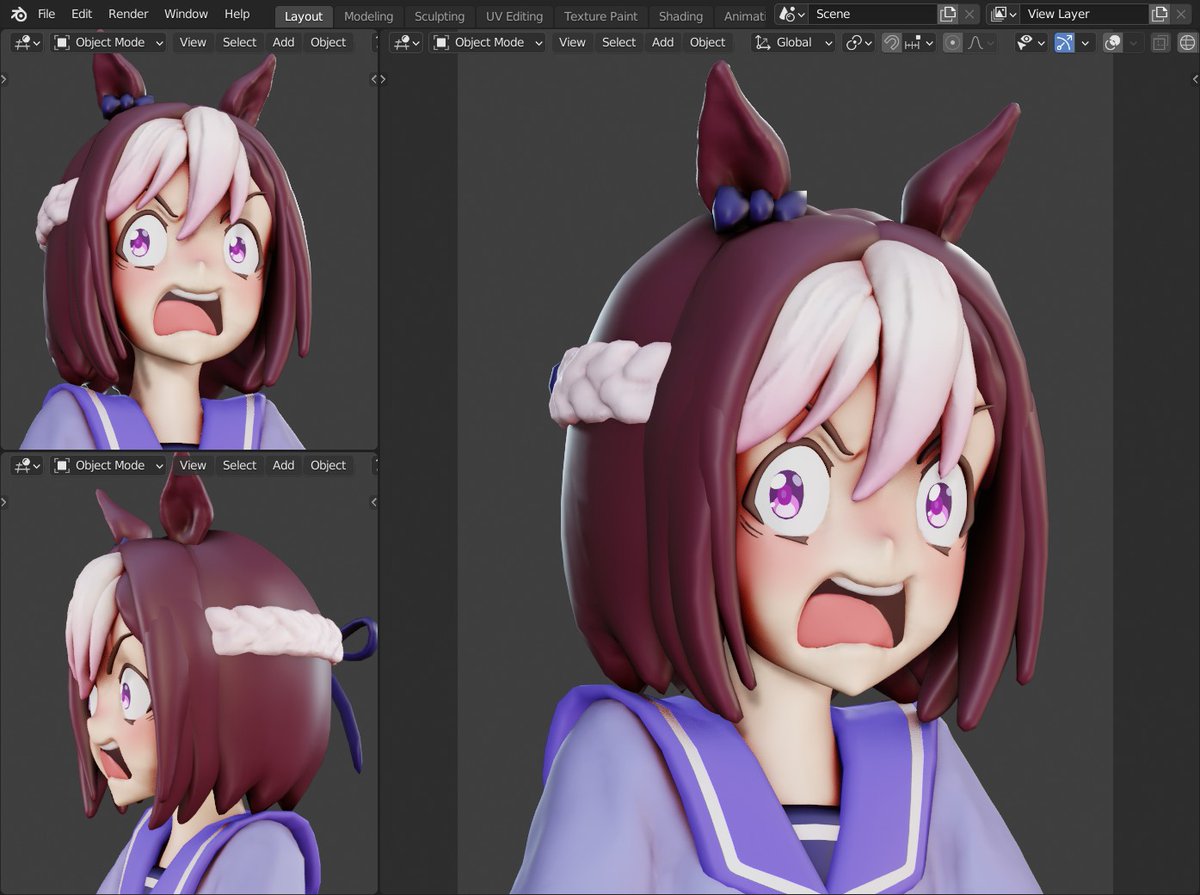Open Object menu in top-left viewport
Image resolution: width=1200 pixels, height=895 pixels.
[x=328, y=42]
